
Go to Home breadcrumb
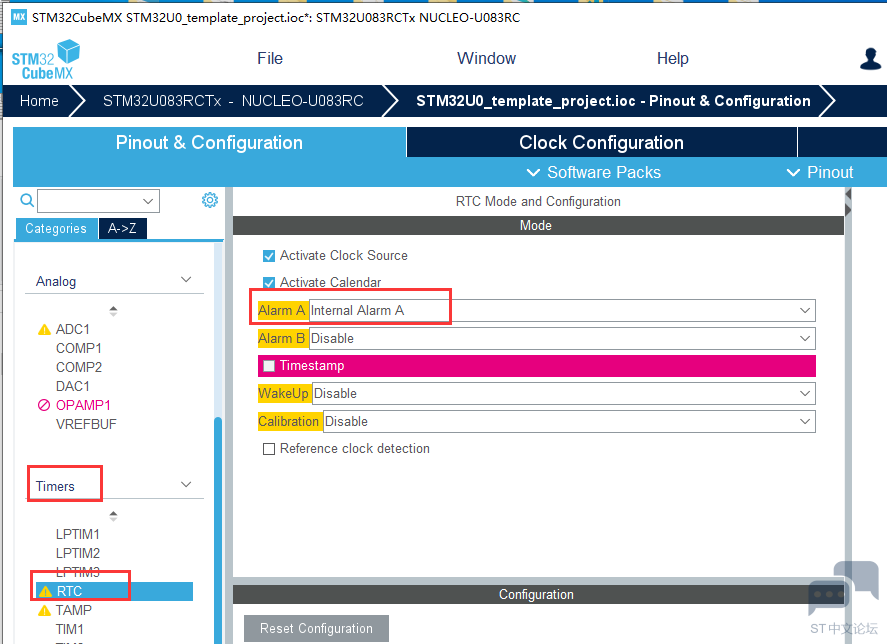coord(39,101)
